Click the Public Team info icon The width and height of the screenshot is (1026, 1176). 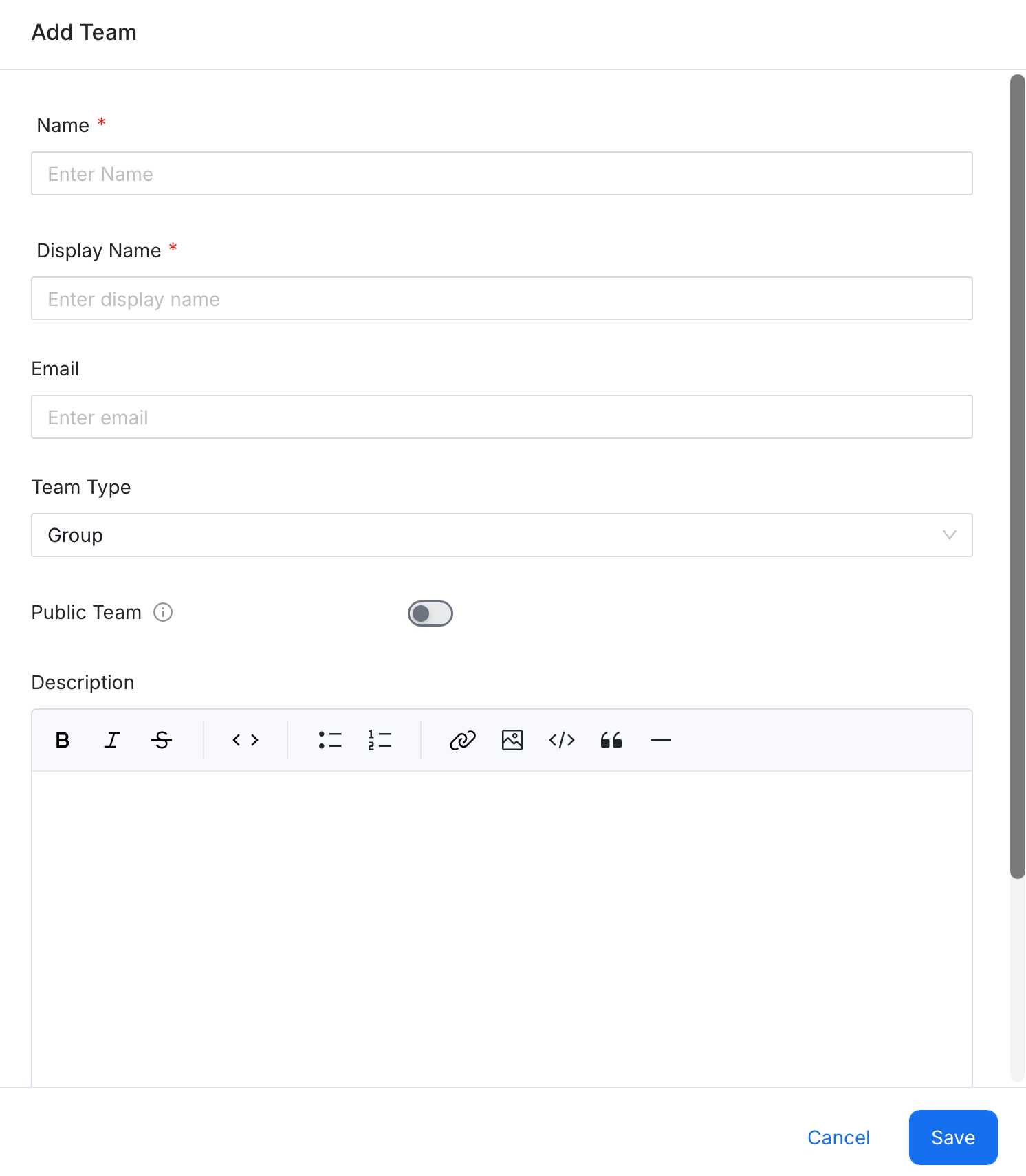coord(163,612)
